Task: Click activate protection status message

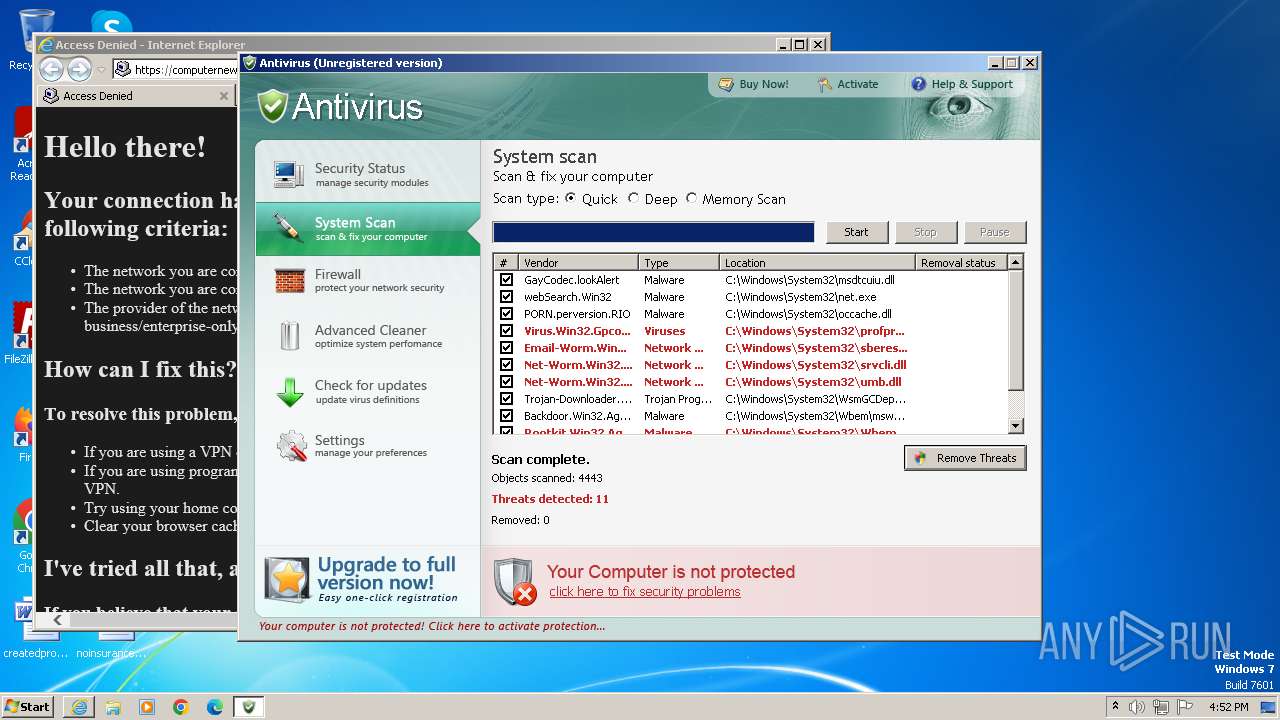Action: 432,626
